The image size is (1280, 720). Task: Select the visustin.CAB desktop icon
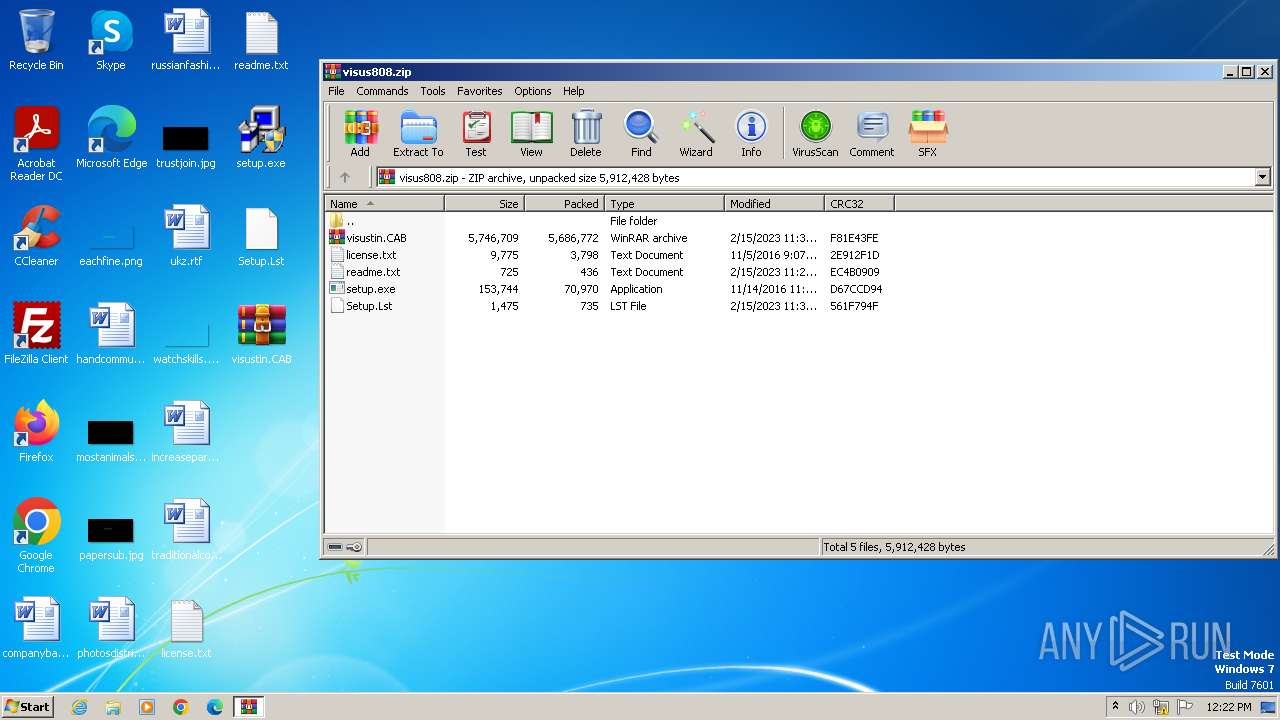261,334
